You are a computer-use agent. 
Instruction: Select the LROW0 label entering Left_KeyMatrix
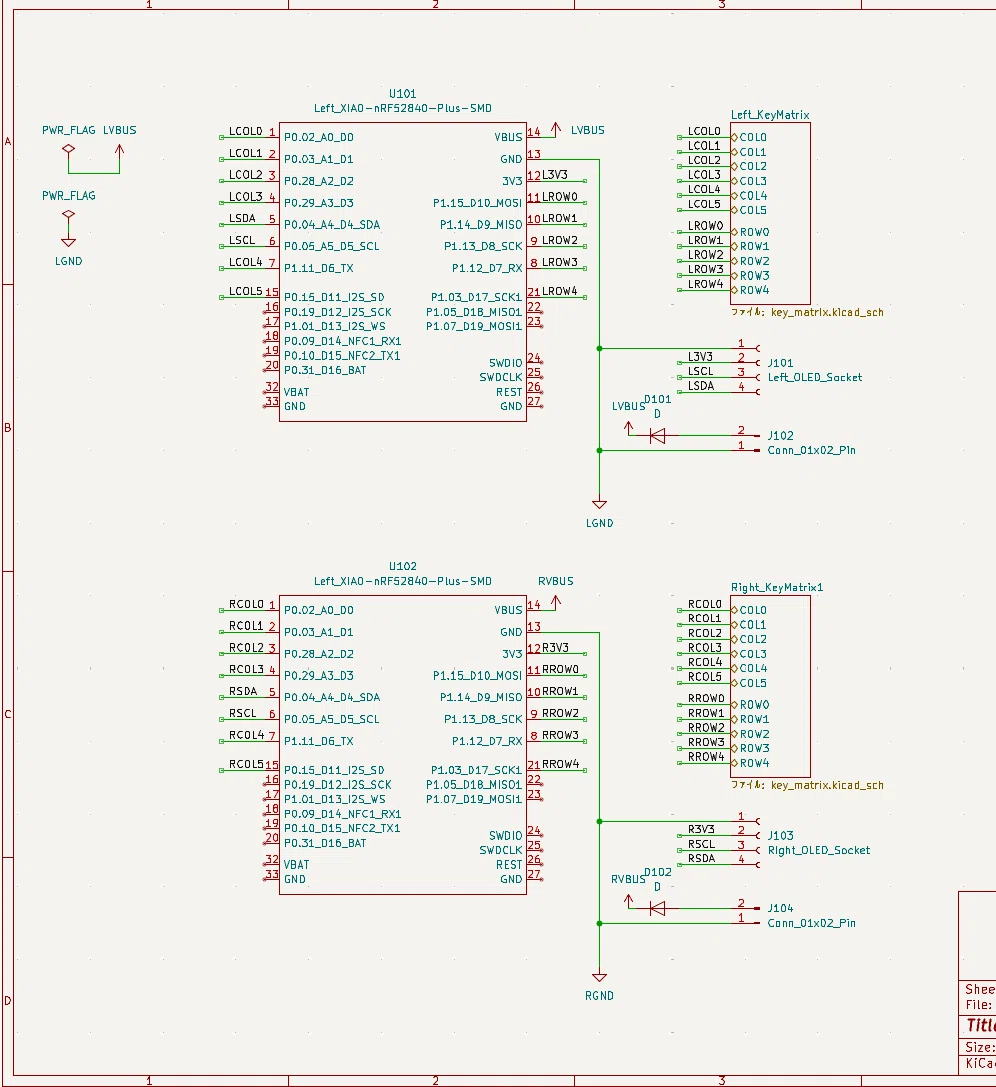click(706, 226)
